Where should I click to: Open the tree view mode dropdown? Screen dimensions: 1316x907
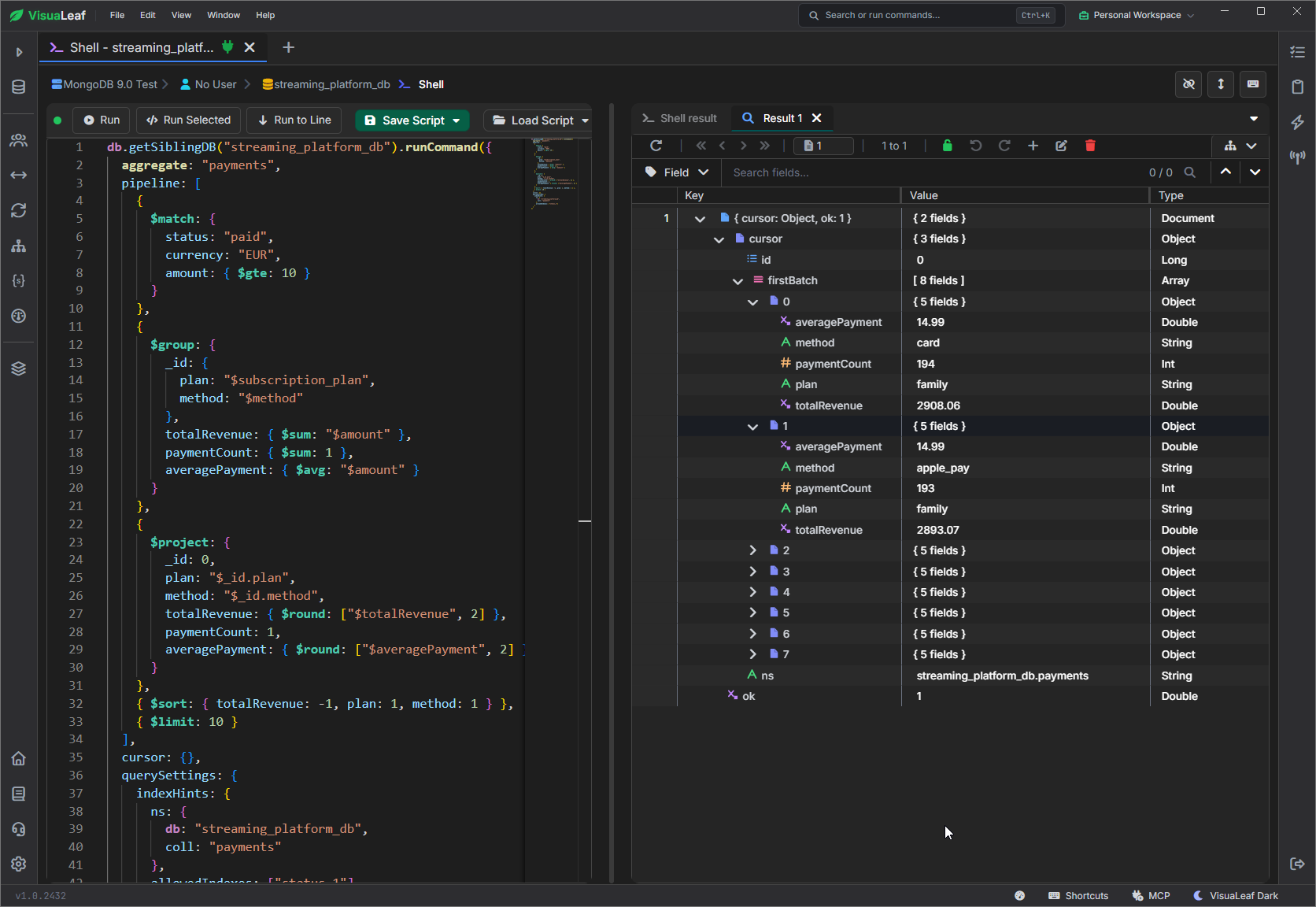click(1240, 146)
